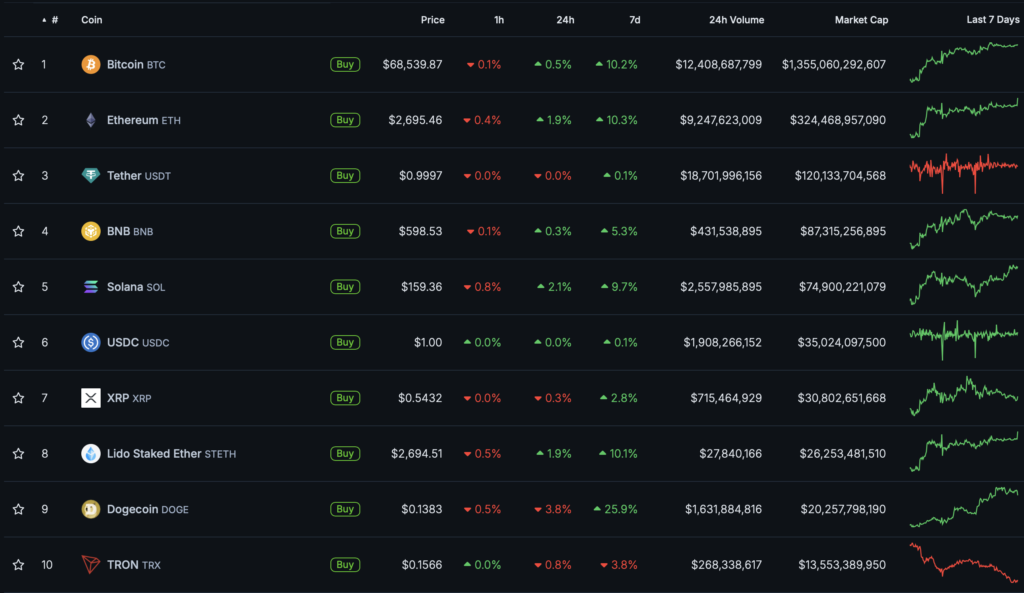Sort coins by Market Cap header

tap(860, 20)
